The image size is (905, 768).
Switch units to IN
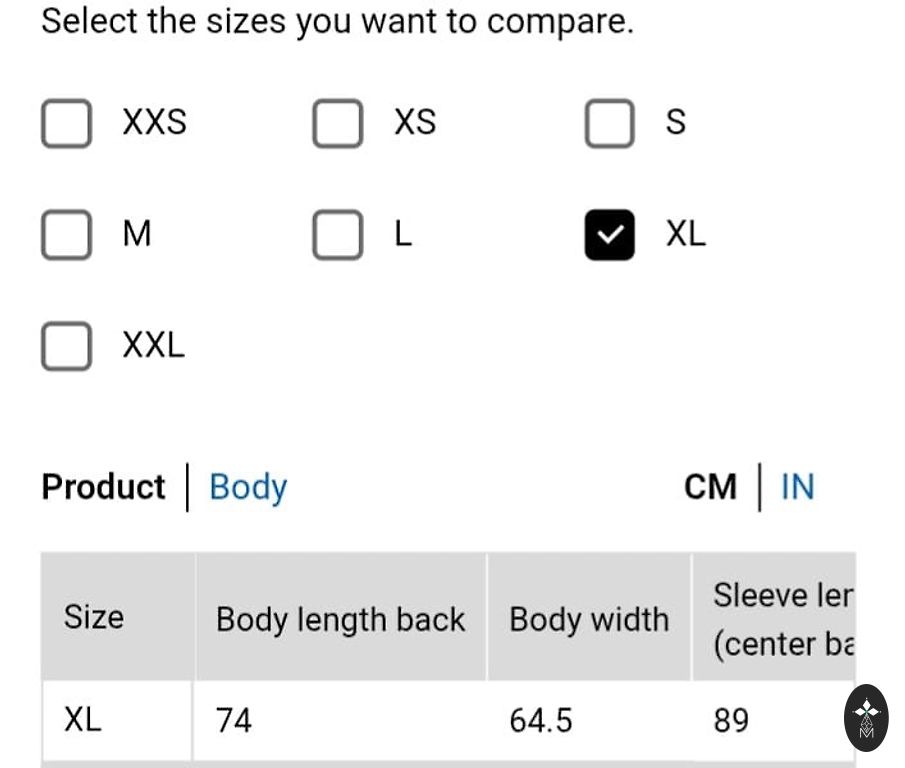[797, 487]
